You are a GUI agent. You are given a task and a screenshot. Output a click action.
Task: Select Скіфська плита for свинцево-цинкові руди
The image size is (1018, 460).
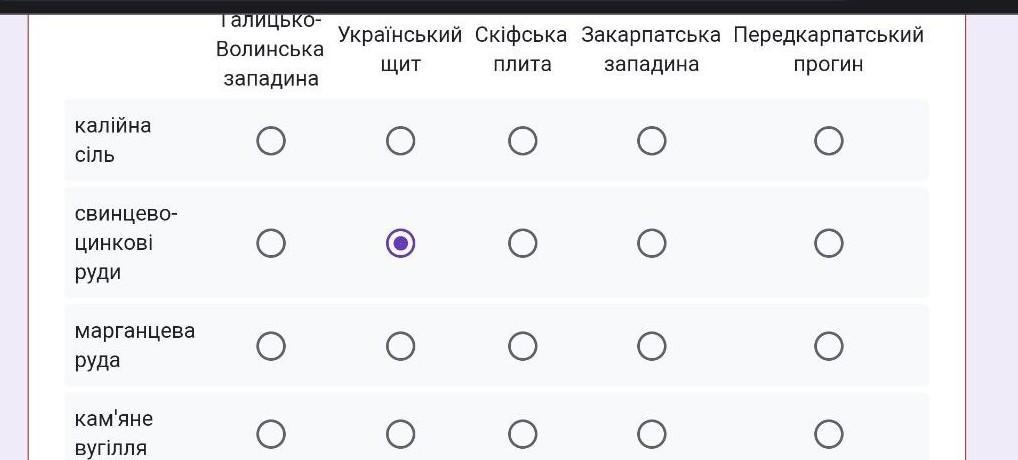(x=523, y=243)
